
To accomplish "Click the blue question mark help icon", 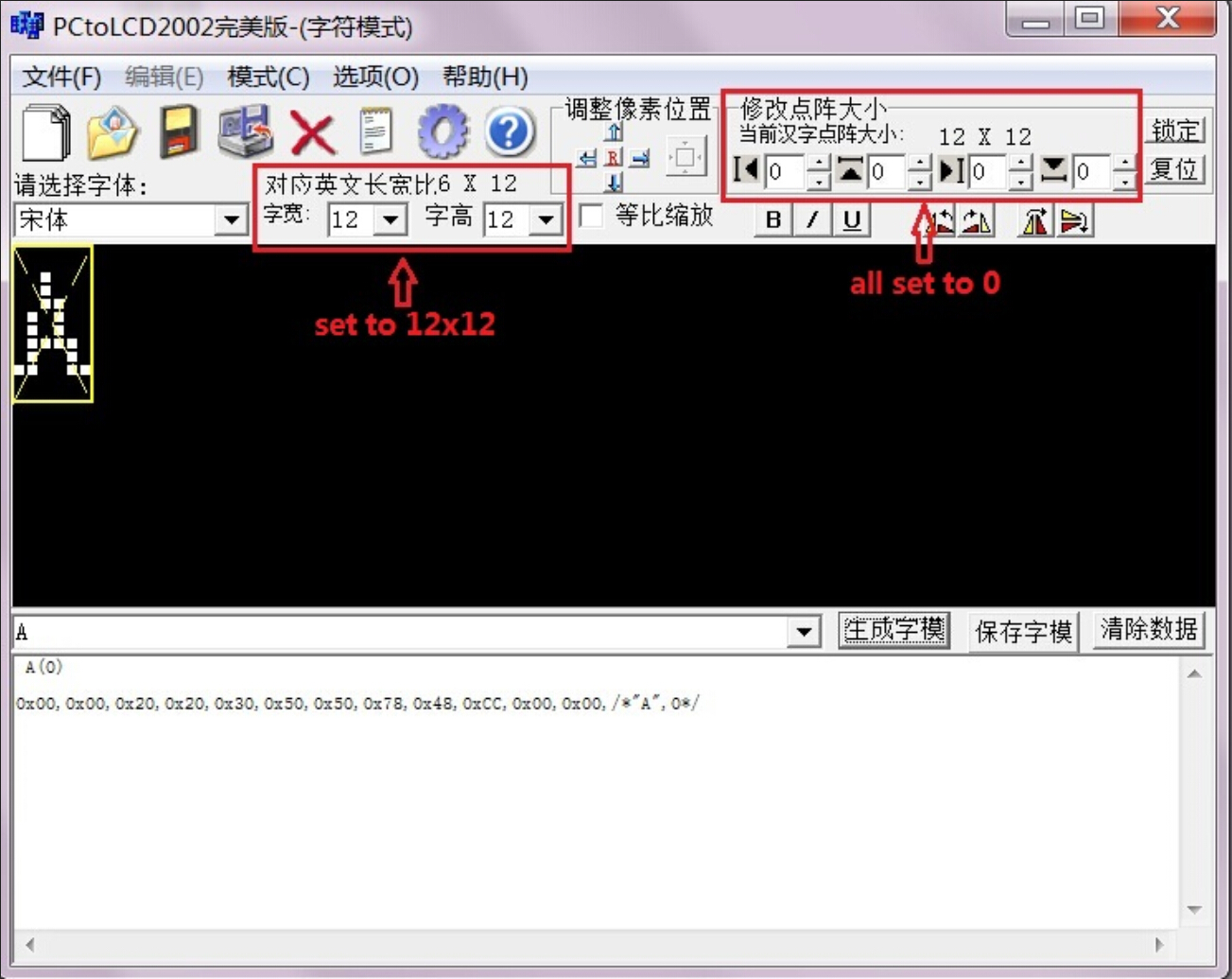I will point(509,131).
